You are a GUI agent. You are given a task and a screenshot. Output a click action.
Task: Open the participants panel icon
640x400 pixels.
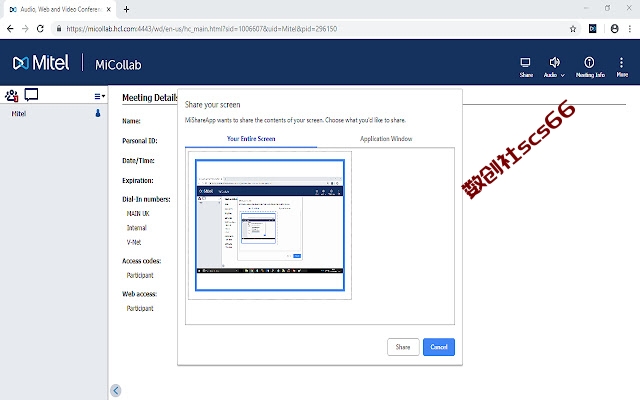click(11, 96)
